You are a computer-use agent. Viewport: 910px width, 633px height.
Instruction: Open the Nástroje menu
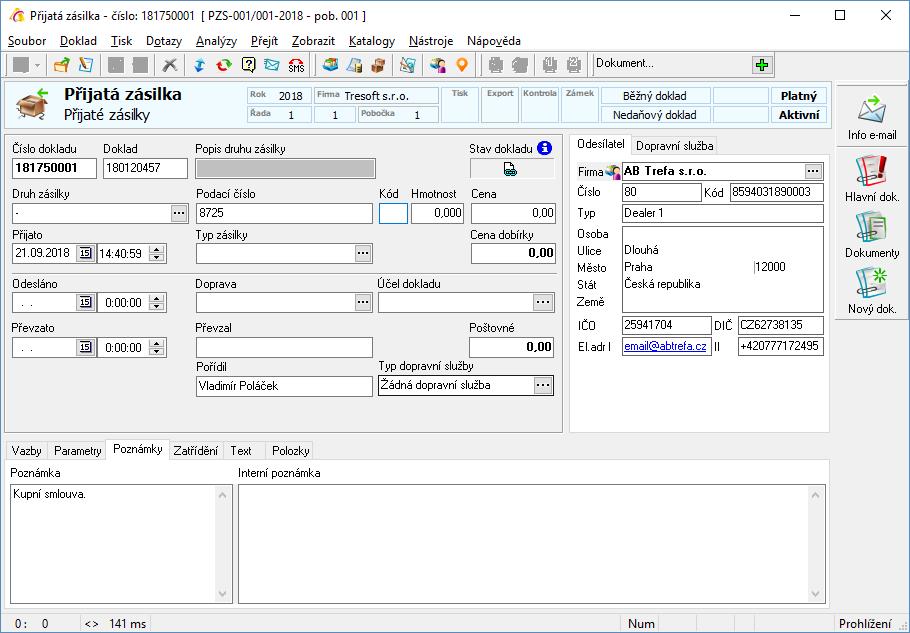pos(431,41)
